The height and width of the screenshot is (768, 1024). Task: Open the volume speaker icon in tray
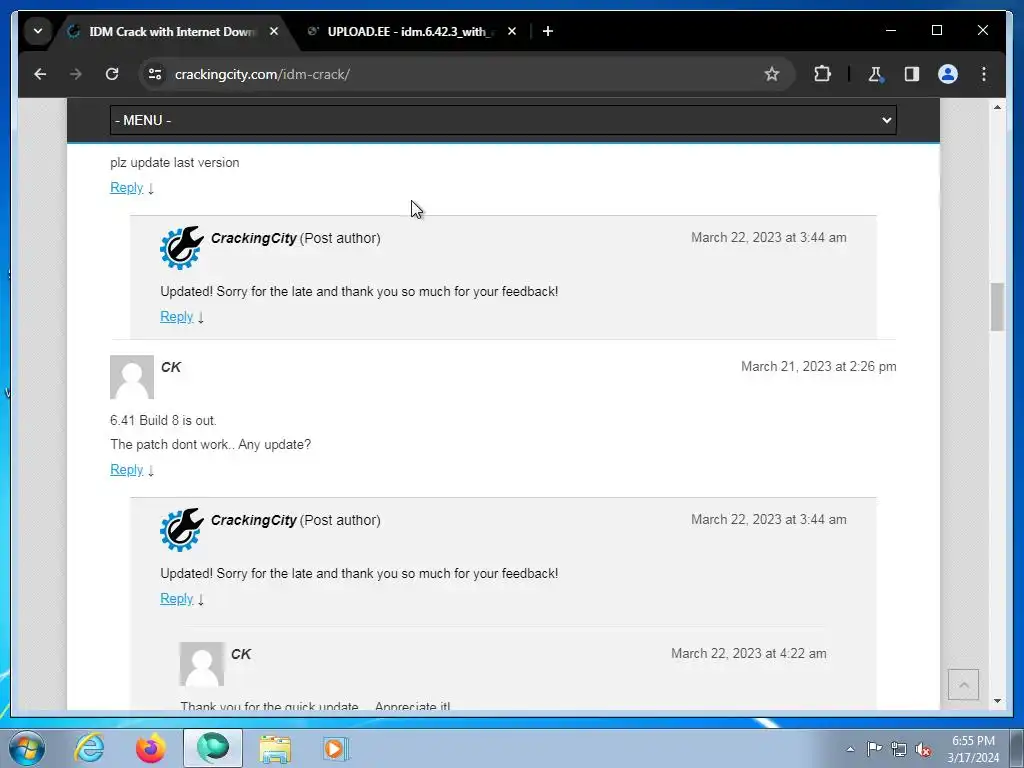tap(923, 749)
